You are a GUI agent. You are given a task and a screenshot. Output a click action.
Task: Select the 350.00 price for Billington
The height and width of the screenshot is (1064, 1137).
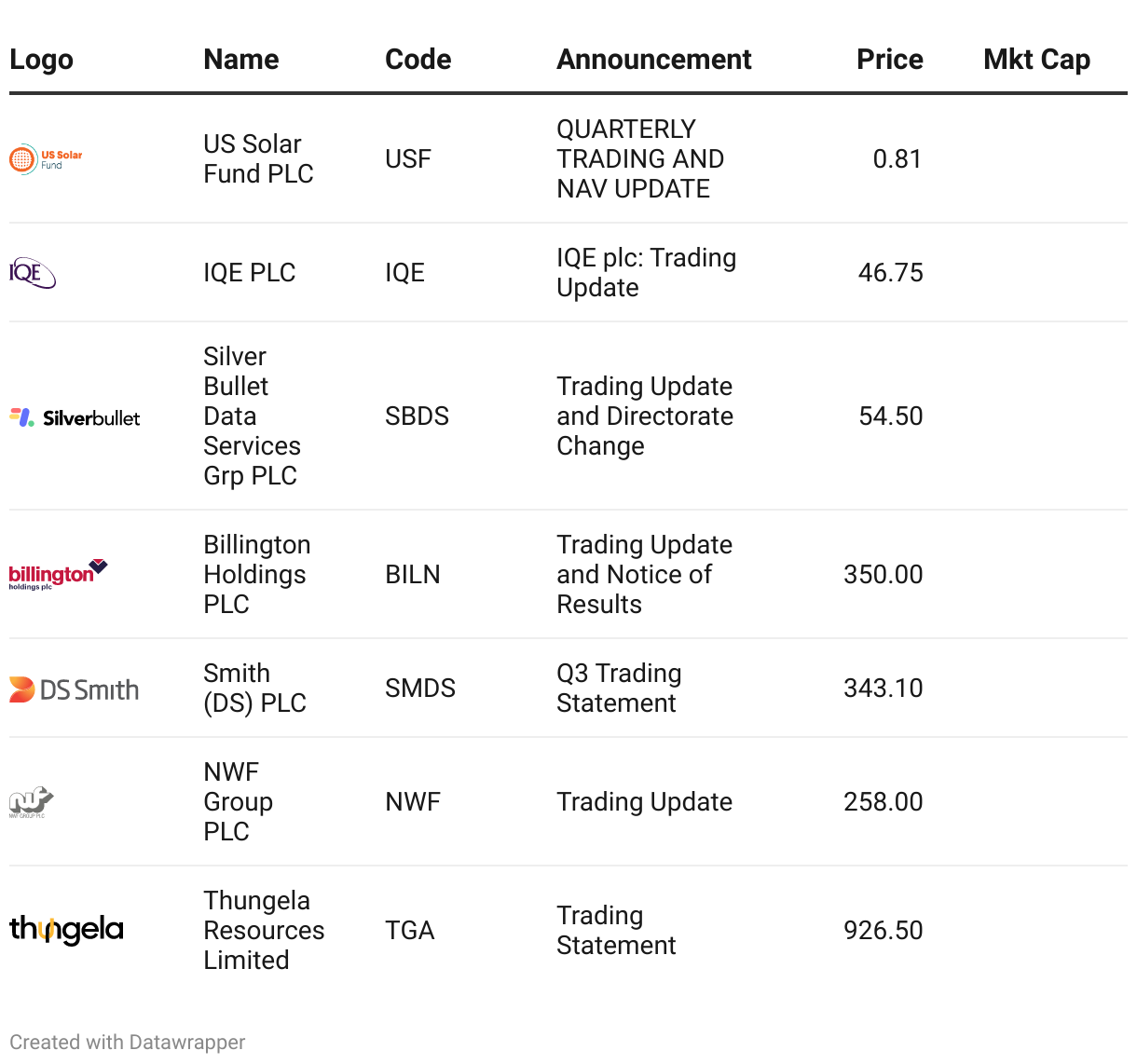click(884, 575)
